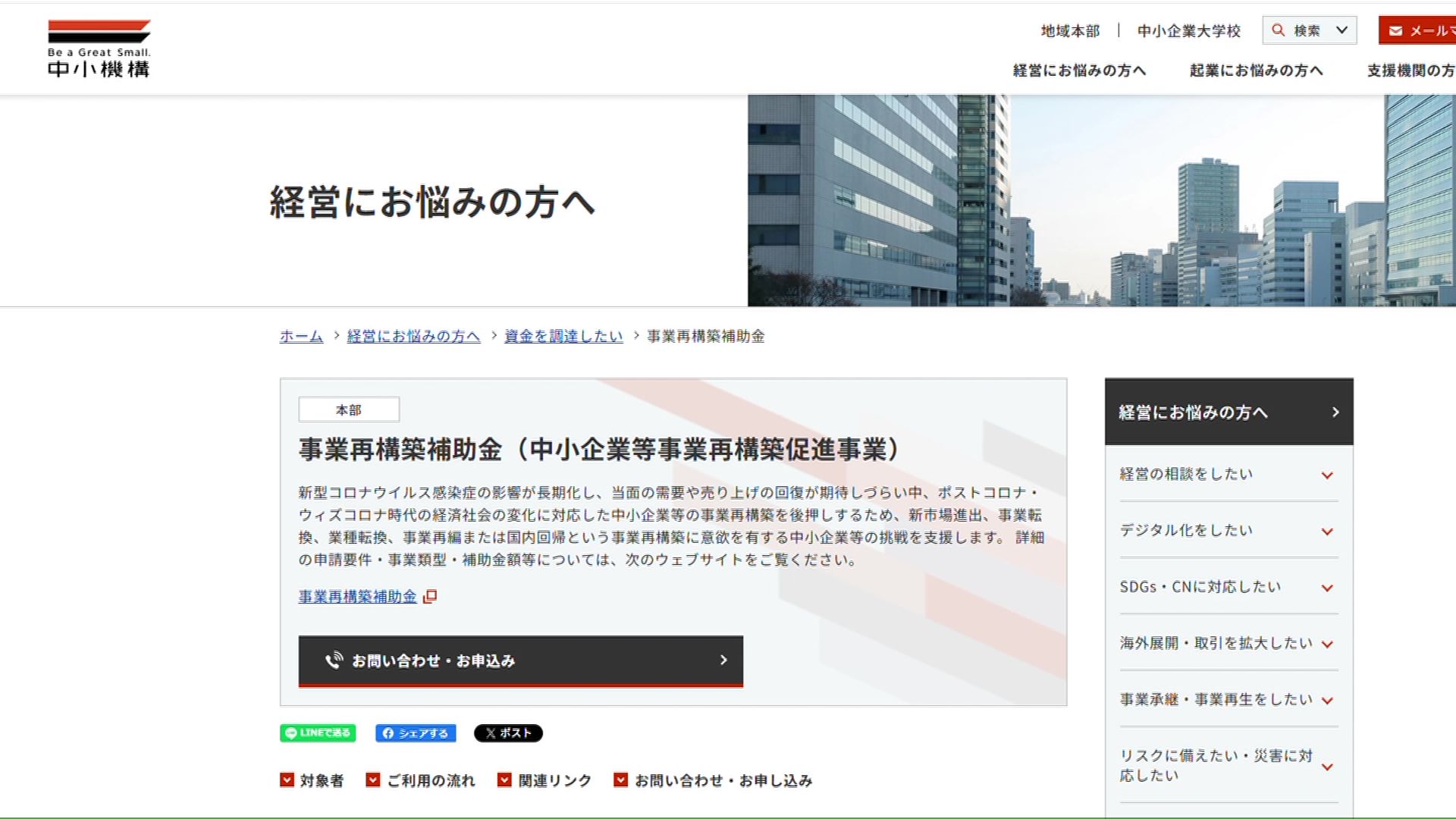Open the 起業にお悩みの方へ menu item
Image resolution: width=1456 pixels, height=819 pixels.
click(1255, 70)
